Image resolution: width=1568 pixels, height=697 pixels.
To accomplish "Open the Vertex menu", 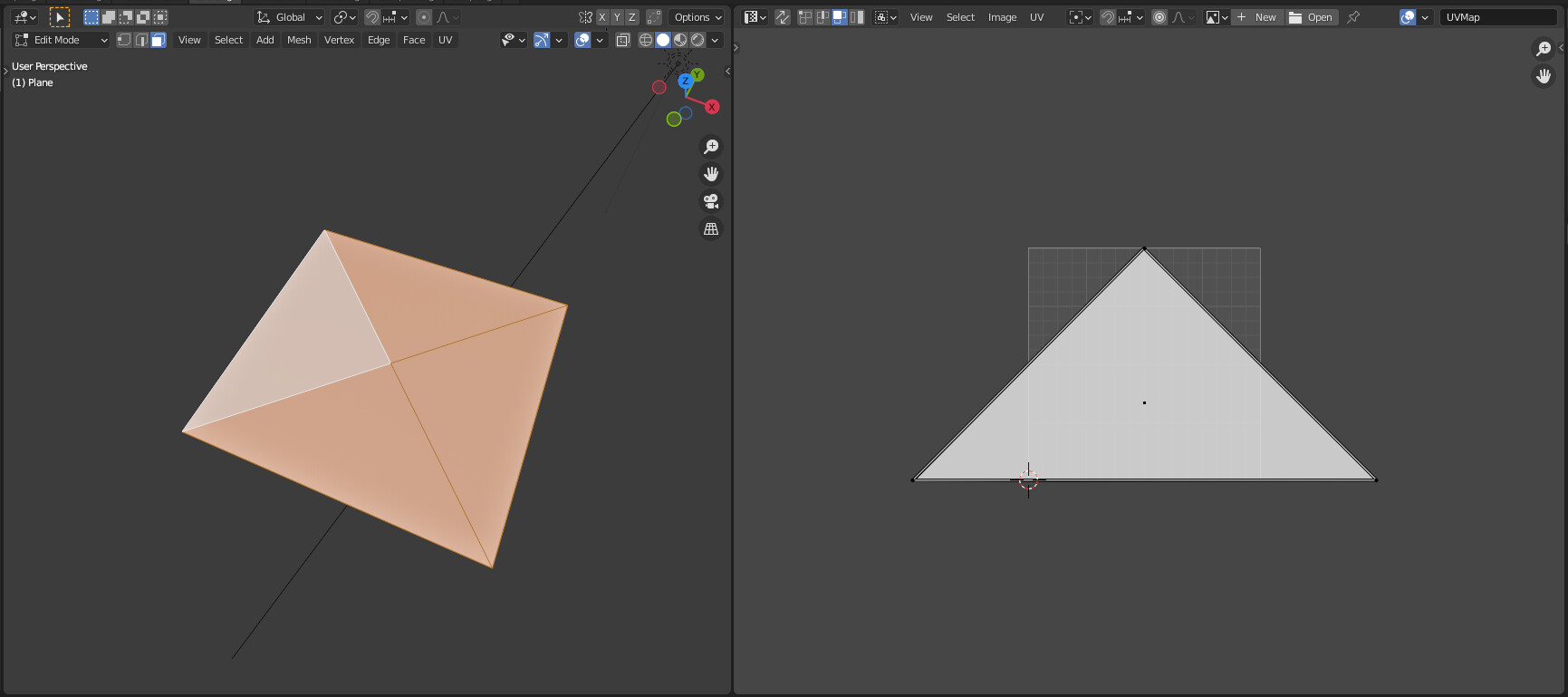I will click(340, 40).
